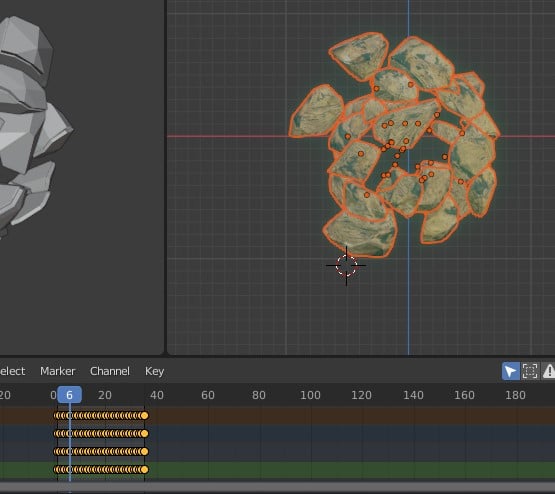Select last keyframe in the green channel row
This screenshot has height=494, width=555.
[144, 470]
